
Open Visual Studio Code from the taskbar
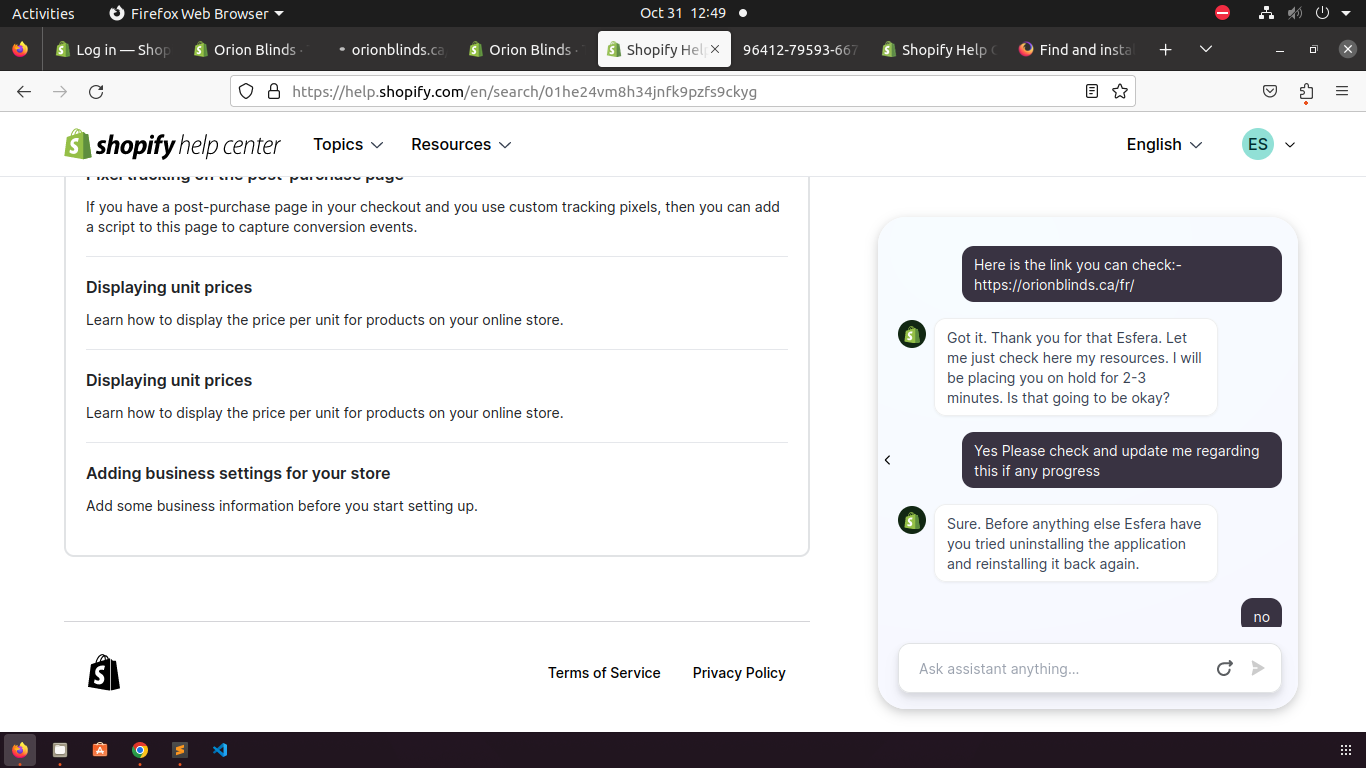pyautogui.click(x=220, y=750)
